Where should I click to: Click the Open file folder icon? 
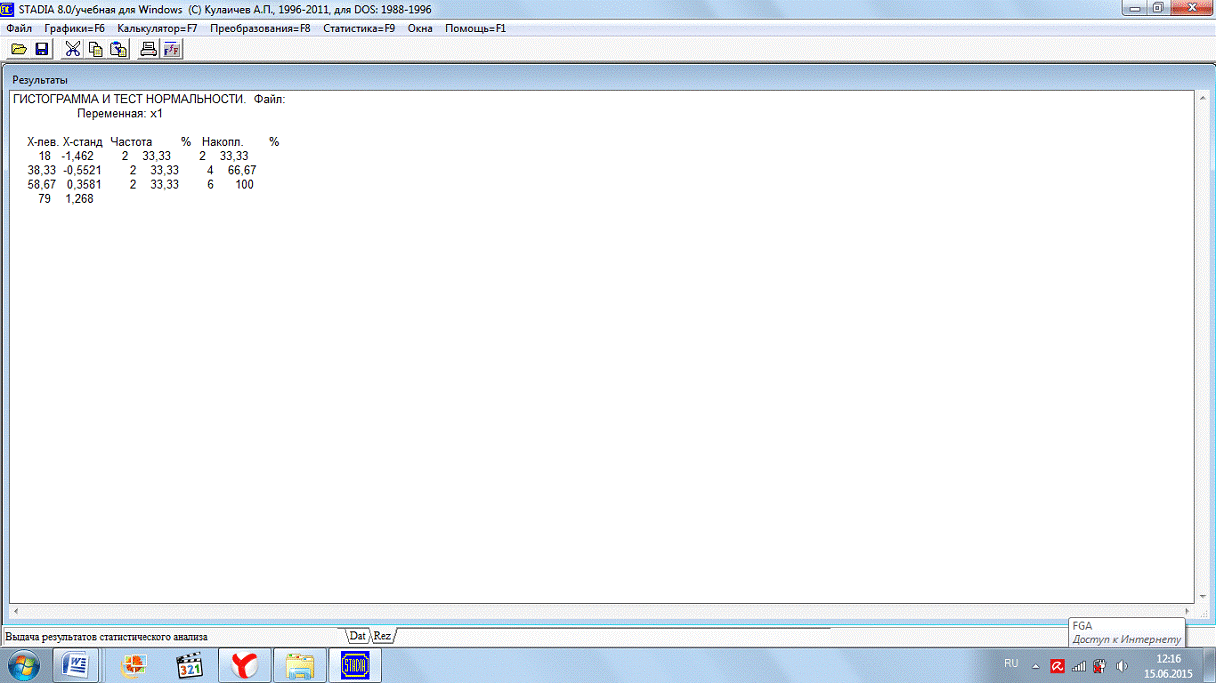point(19,49)
